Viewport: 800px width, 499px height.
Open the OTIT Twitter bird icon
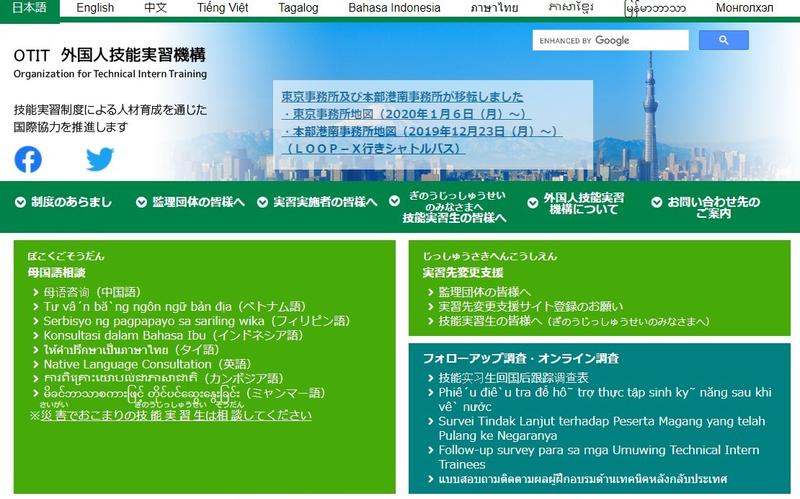click(x=99, y=159)
